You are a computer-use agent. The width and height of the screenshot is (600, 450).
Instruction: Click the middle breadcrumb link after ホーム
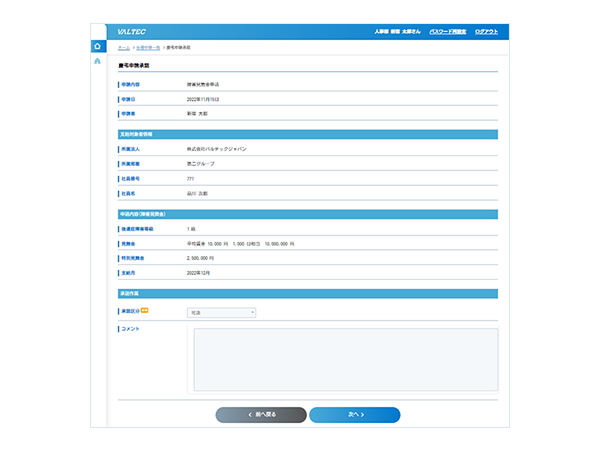147,47
